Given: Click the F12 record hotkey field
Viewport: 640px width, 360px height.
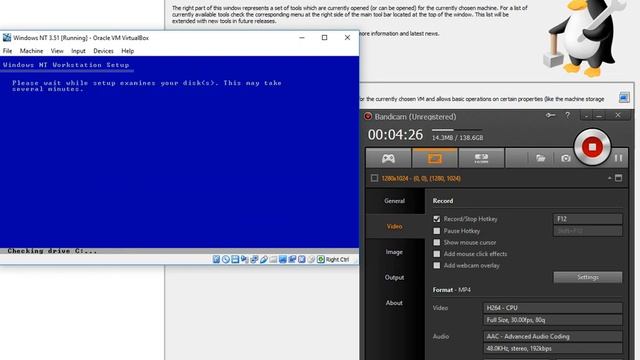Looking at the screenshot, I should point(588,219).
